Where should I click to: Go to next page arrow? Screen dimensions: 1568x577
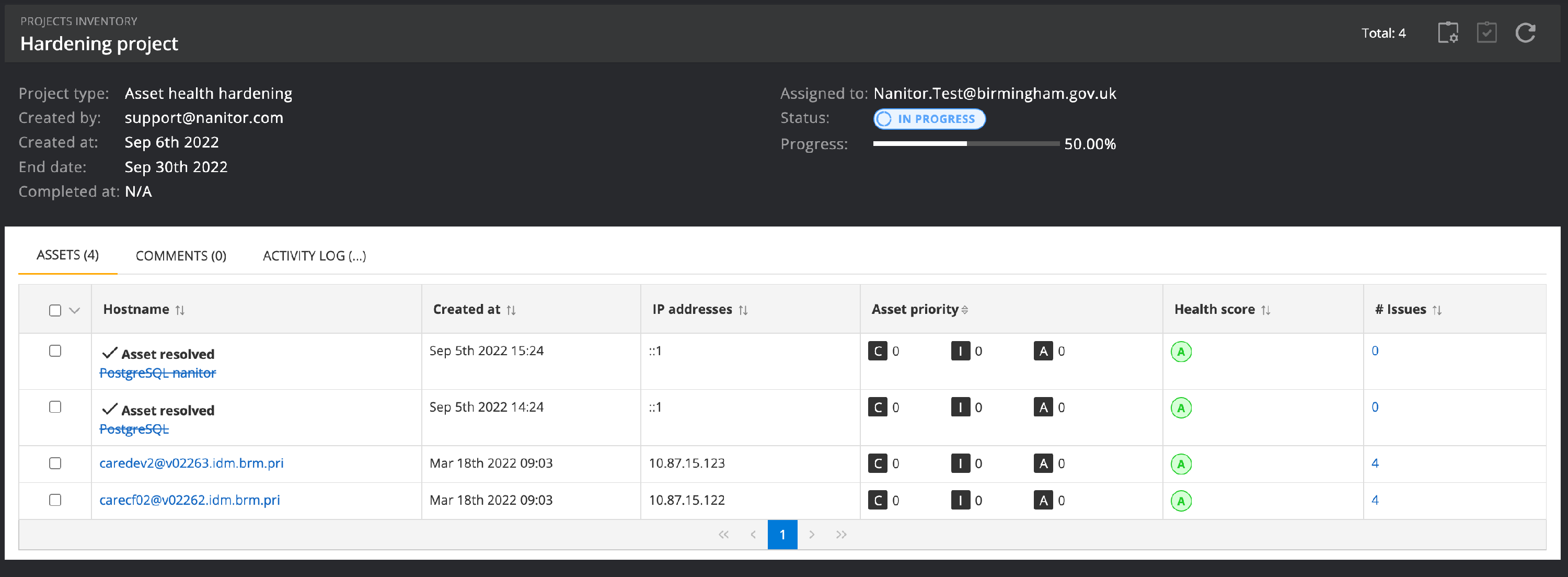coord(811,534)
